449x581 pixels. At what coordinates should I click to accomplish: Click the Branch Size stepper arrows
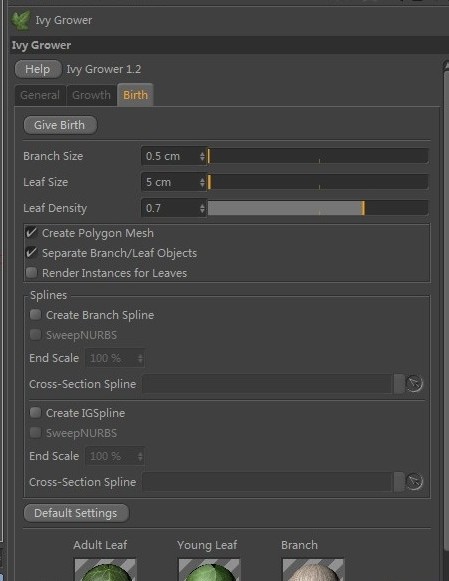202,156
